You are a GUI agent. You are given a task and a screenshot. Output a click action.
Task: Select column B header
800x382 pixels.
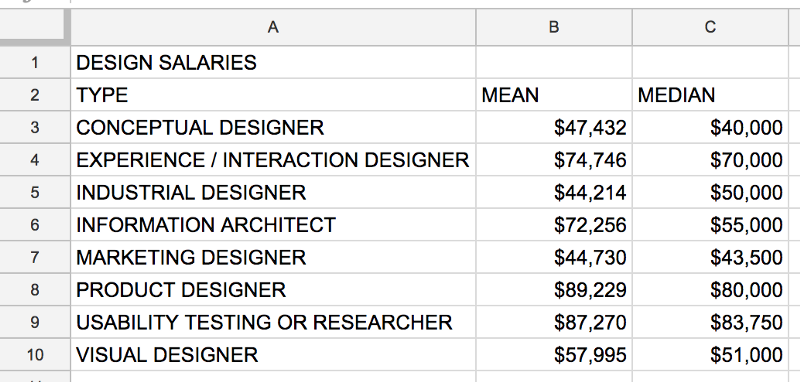[x=554, y=27]
